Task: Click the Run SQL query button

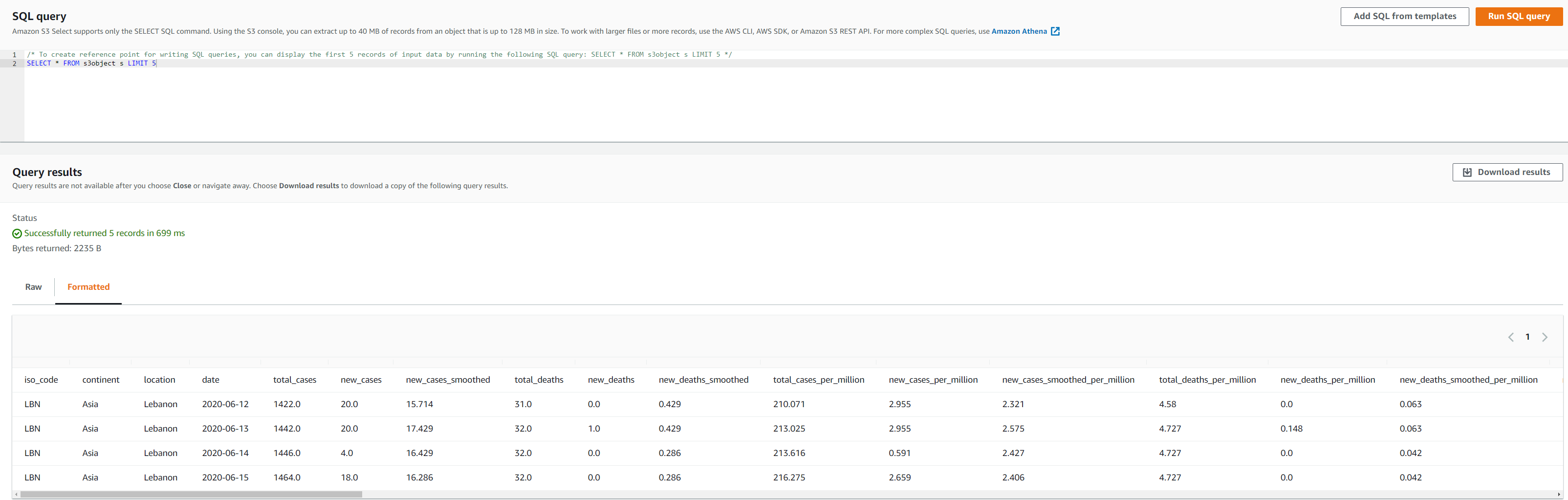Action: pos(1518,17)
